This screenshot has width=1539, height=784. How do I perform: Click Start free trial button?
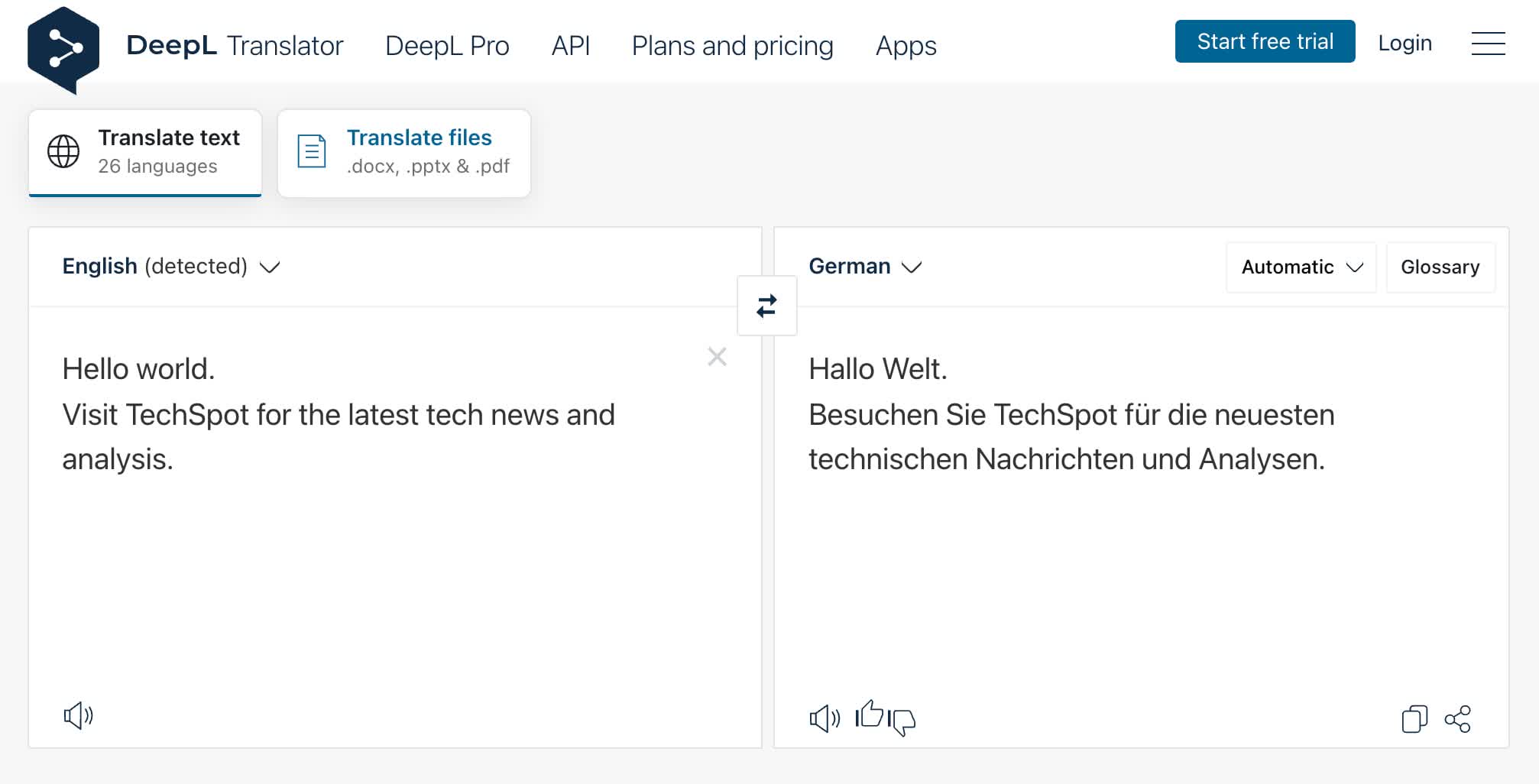[x=1265, y=41]
